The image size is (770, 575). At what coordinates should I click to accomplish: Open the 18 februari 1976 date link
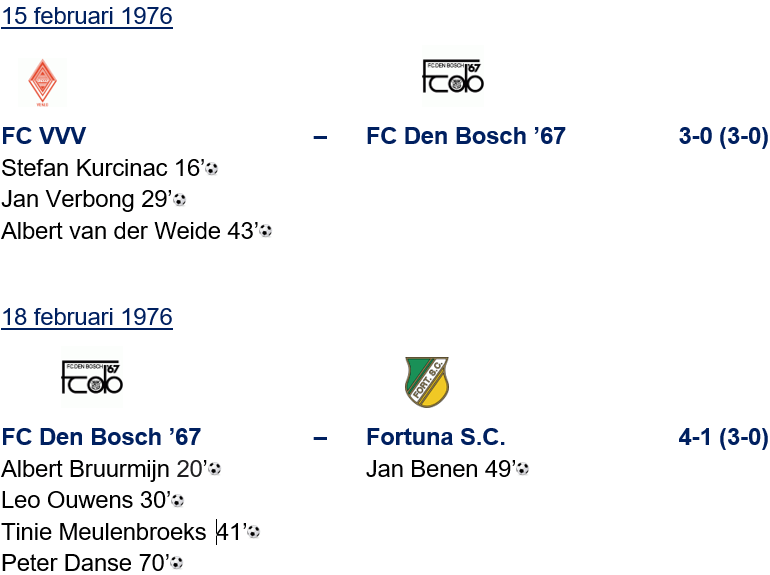point(87,318)
